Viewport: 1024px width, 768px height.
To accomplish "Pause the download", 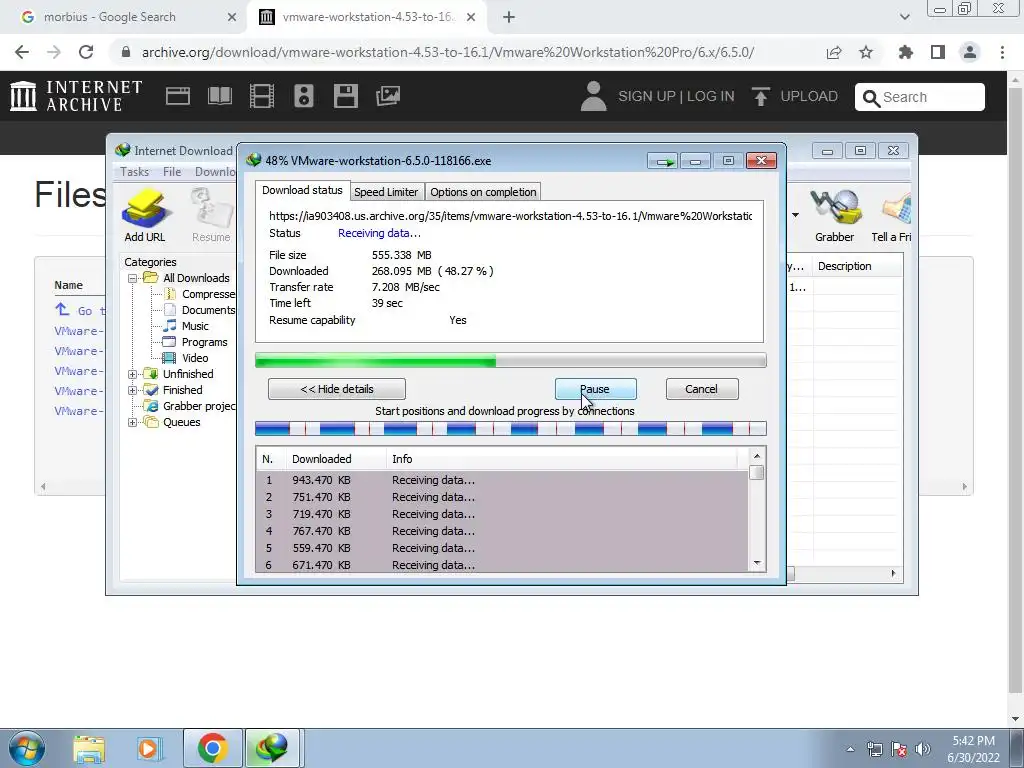I will tap(596, 389).
